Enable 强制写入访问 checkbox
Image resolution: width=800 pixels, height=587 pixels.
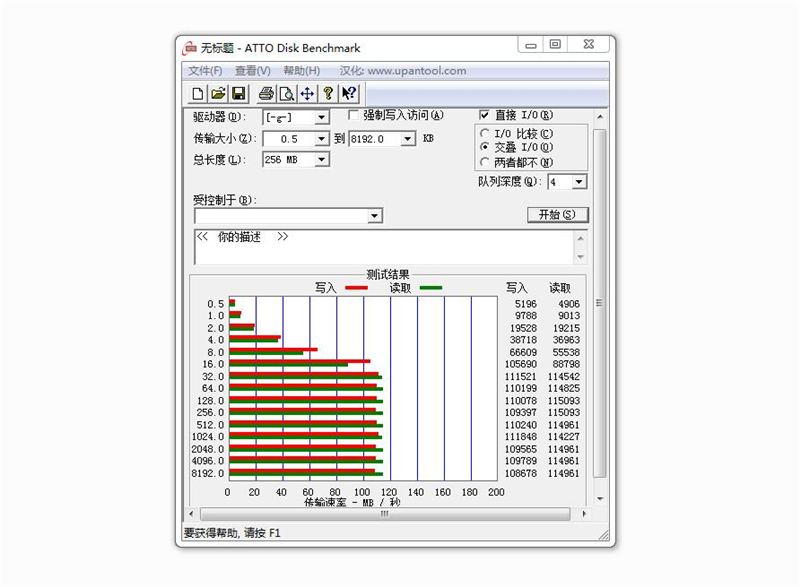tap(354, 115)
